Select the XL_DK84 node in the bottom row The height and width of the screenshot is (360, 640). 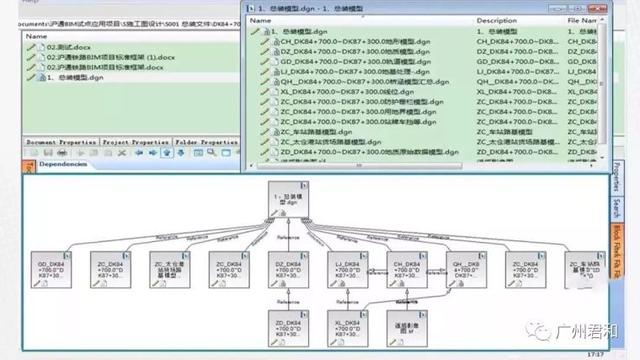[x=348, y=329]
